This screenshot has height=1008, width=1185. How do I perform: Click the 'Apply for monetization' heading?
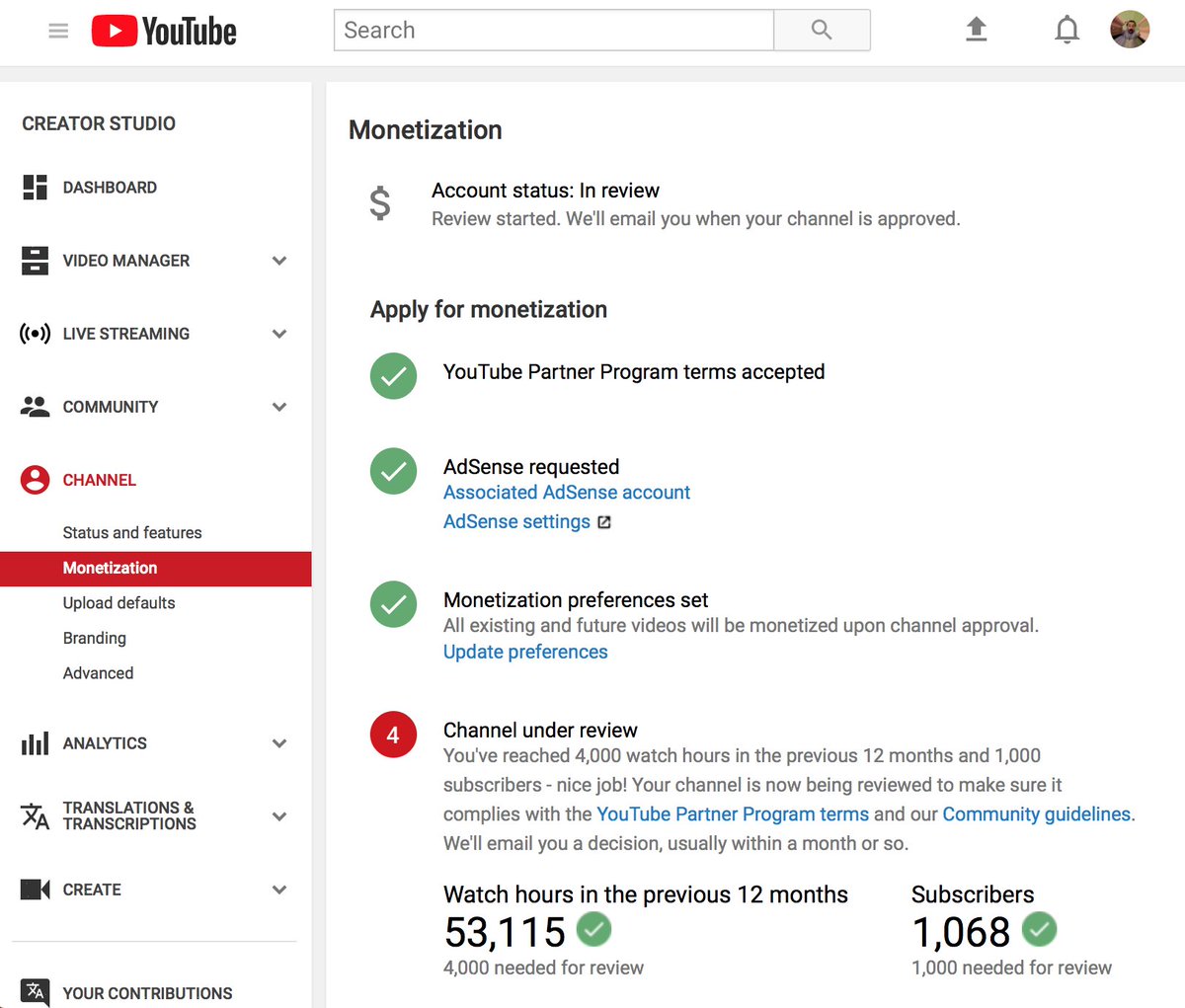pos(489,310)
